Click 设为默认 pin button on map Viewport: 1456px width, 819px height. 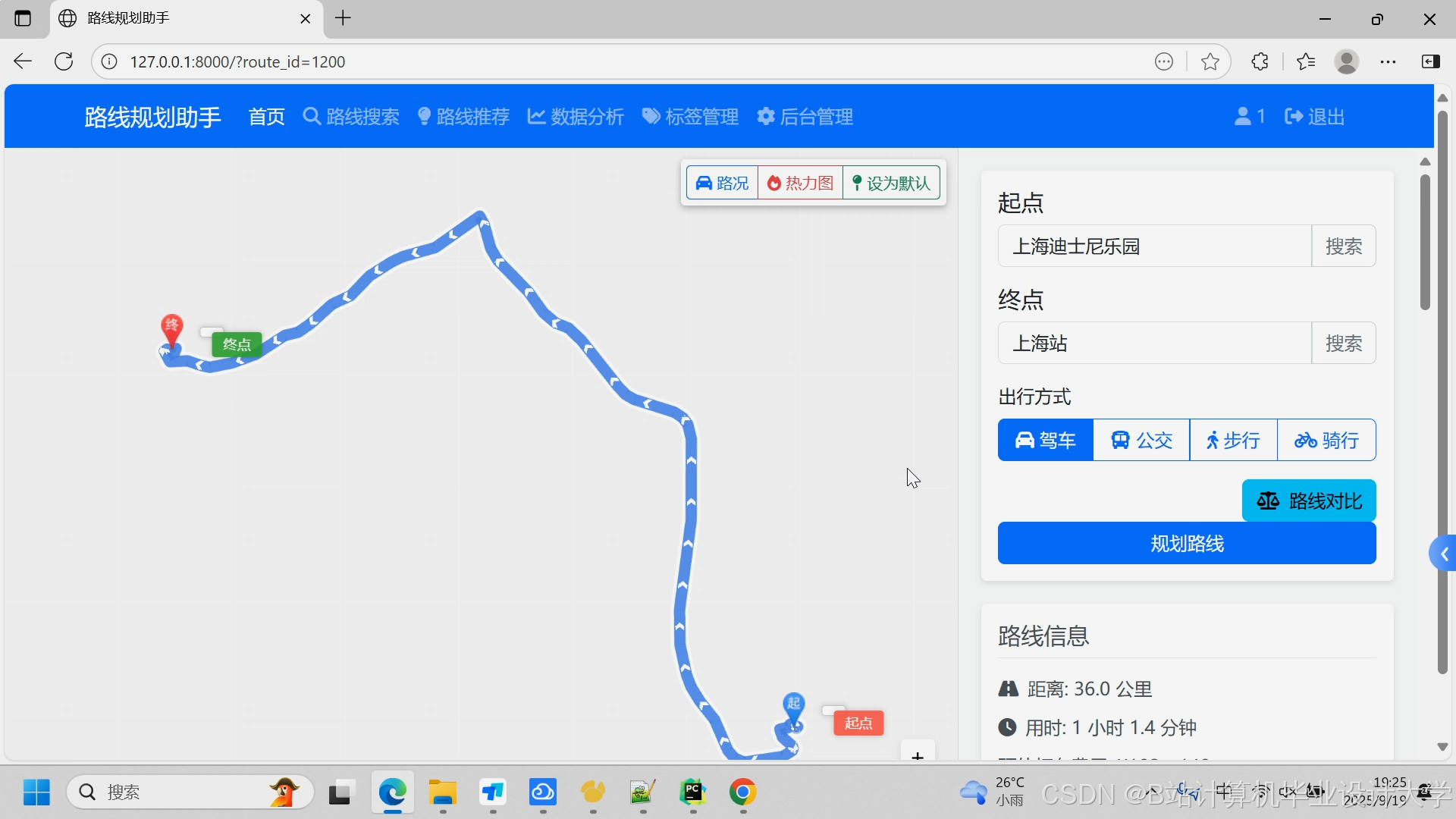coord(891,183)
